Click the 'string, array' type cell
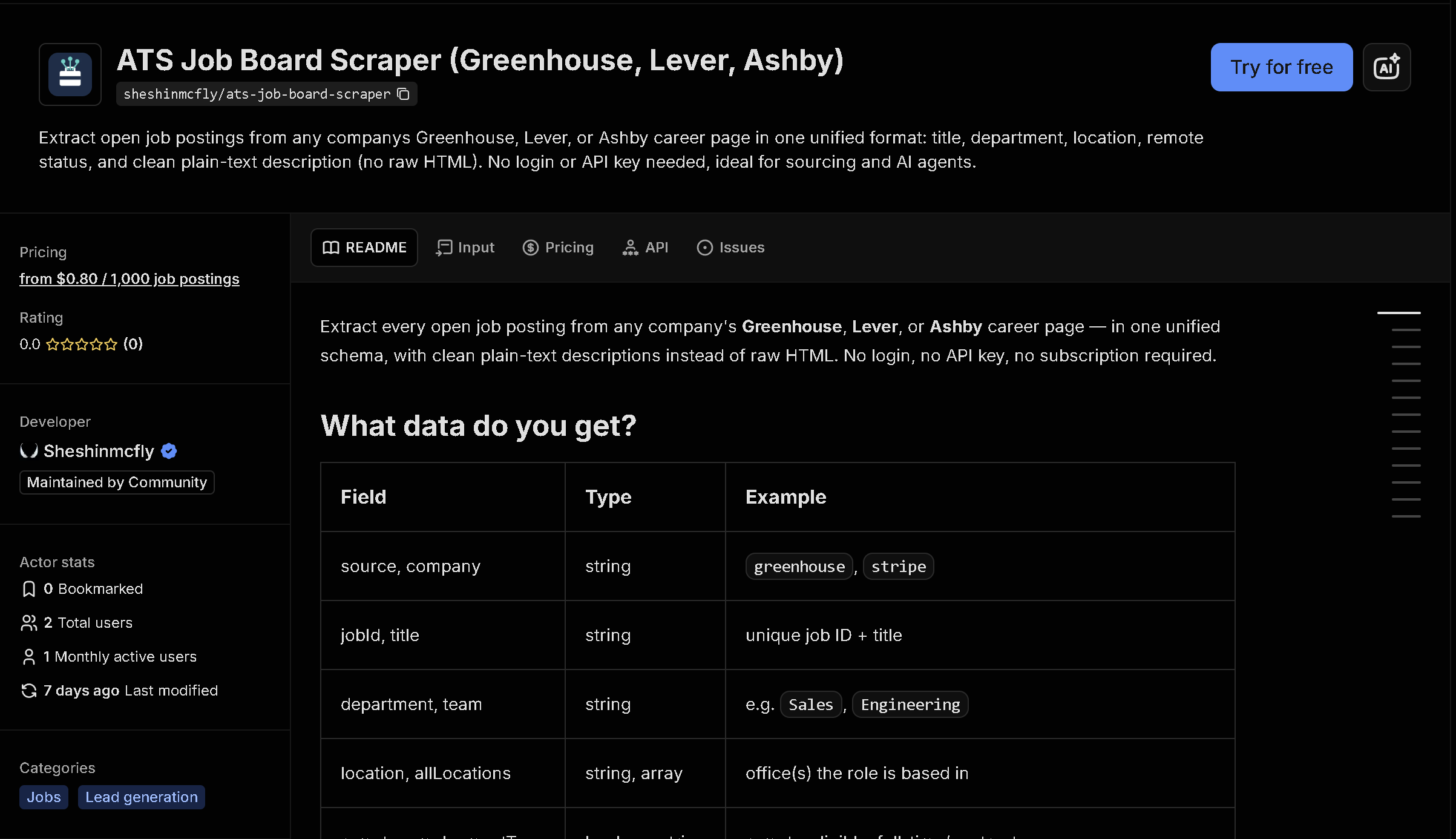This screenshot has height=839, width=1456. tap(645, 774)
